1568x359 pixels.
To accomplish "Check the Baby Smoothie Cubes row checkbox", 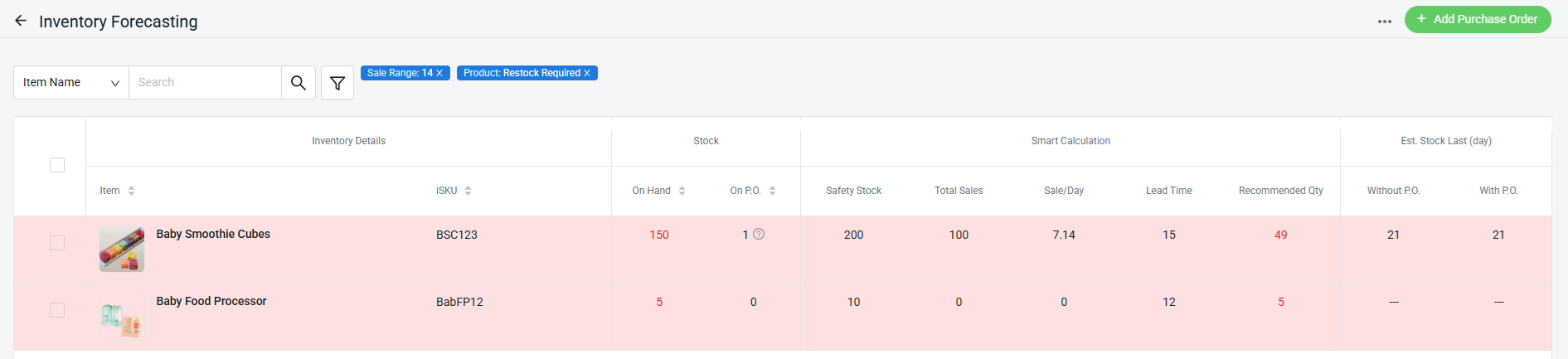I will [x=57, y=243].
